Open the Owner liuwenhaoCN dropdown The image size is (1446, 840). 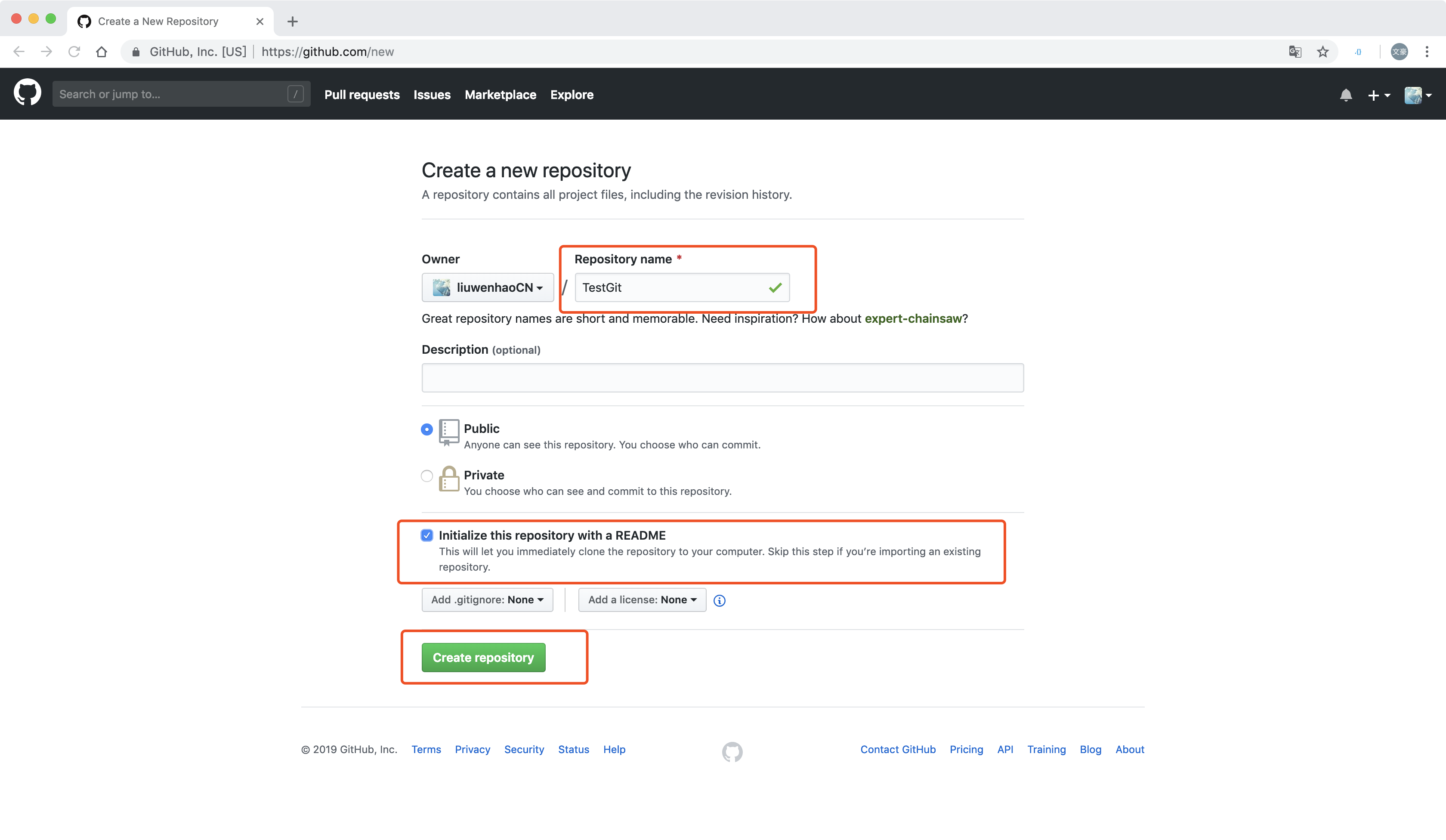pos(488,287)
